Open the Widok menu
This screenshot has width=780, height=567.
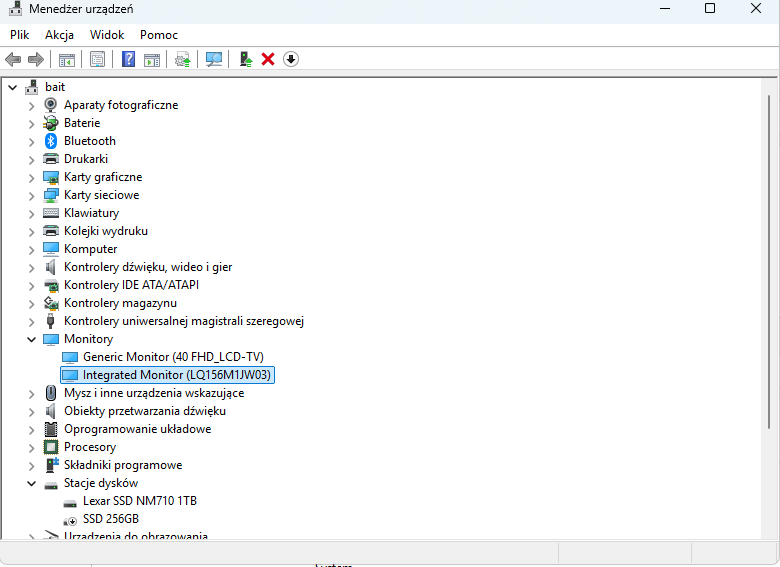107,35
